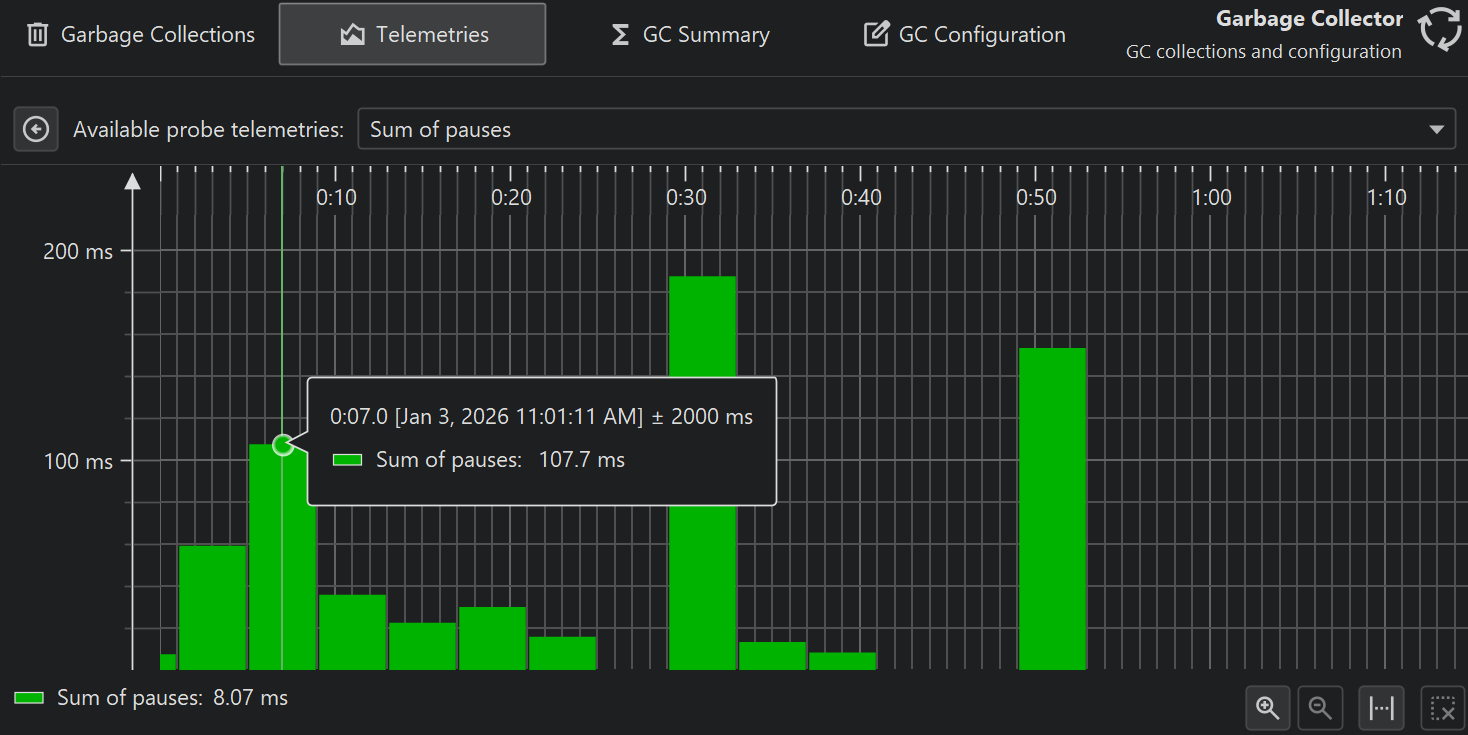Click the bar near the 0:50 mark

[x=1052, y=508]
